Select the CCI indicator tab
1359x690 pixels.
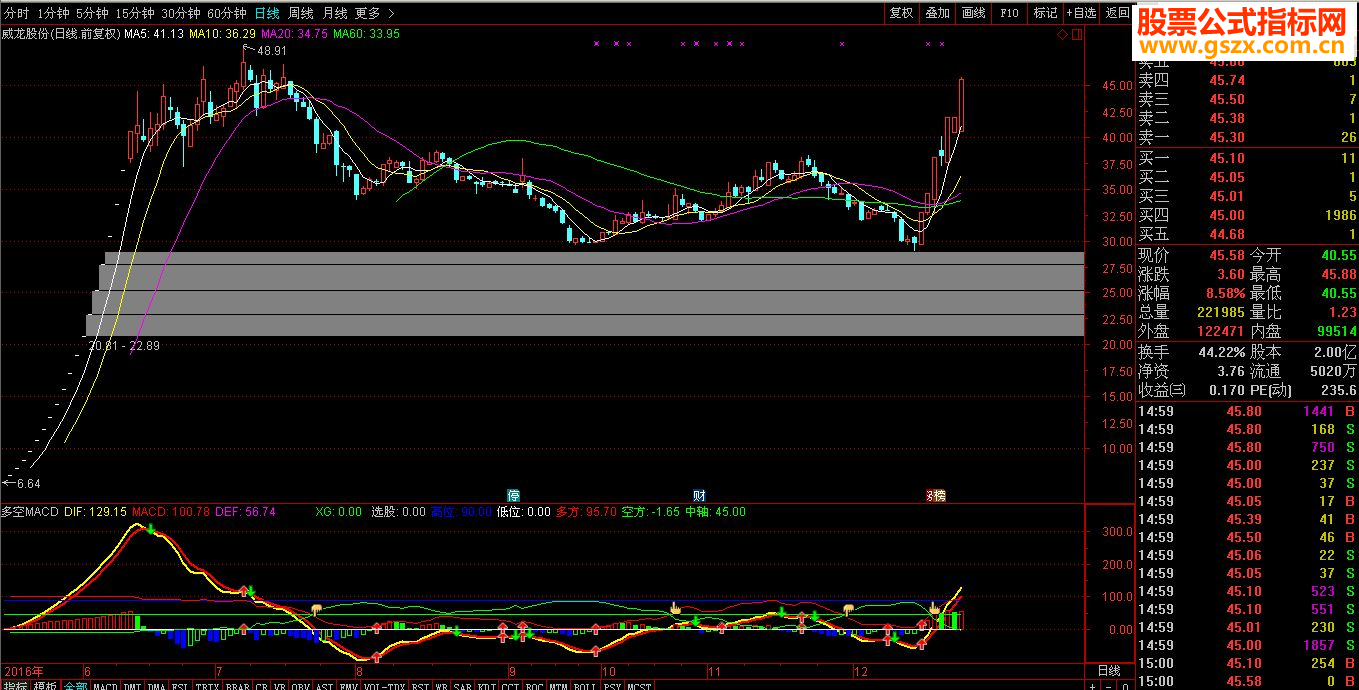509,684
